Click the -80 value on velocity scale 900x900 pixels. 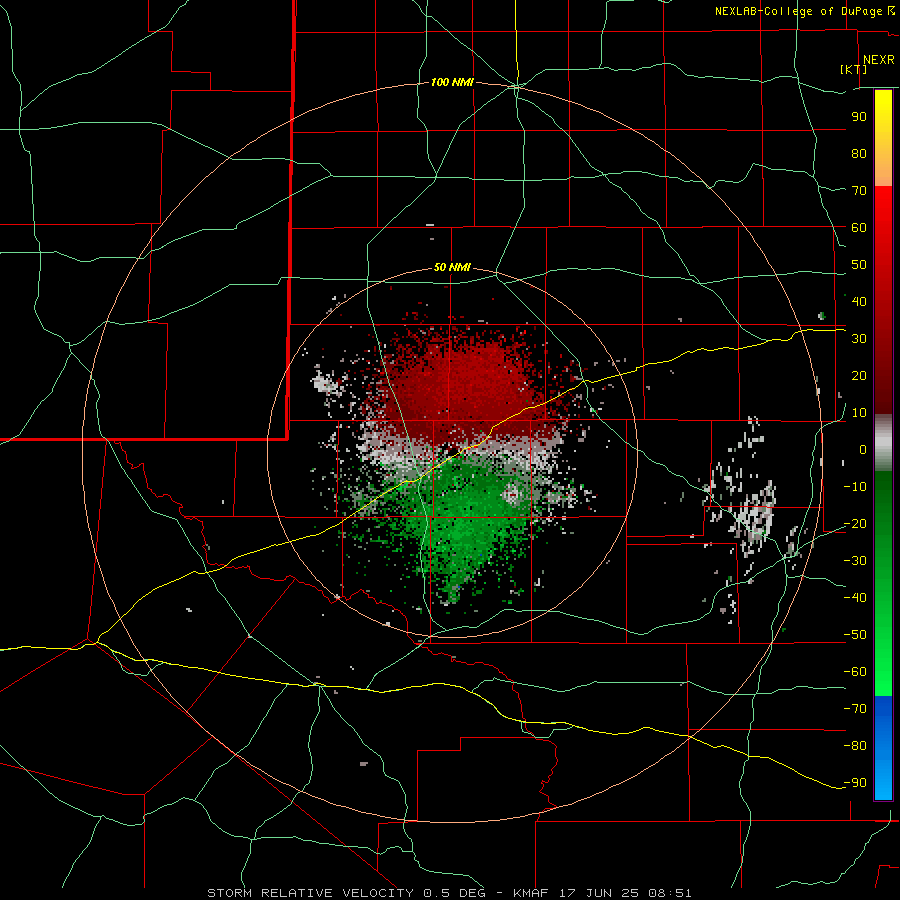click(x=855, y=746)
